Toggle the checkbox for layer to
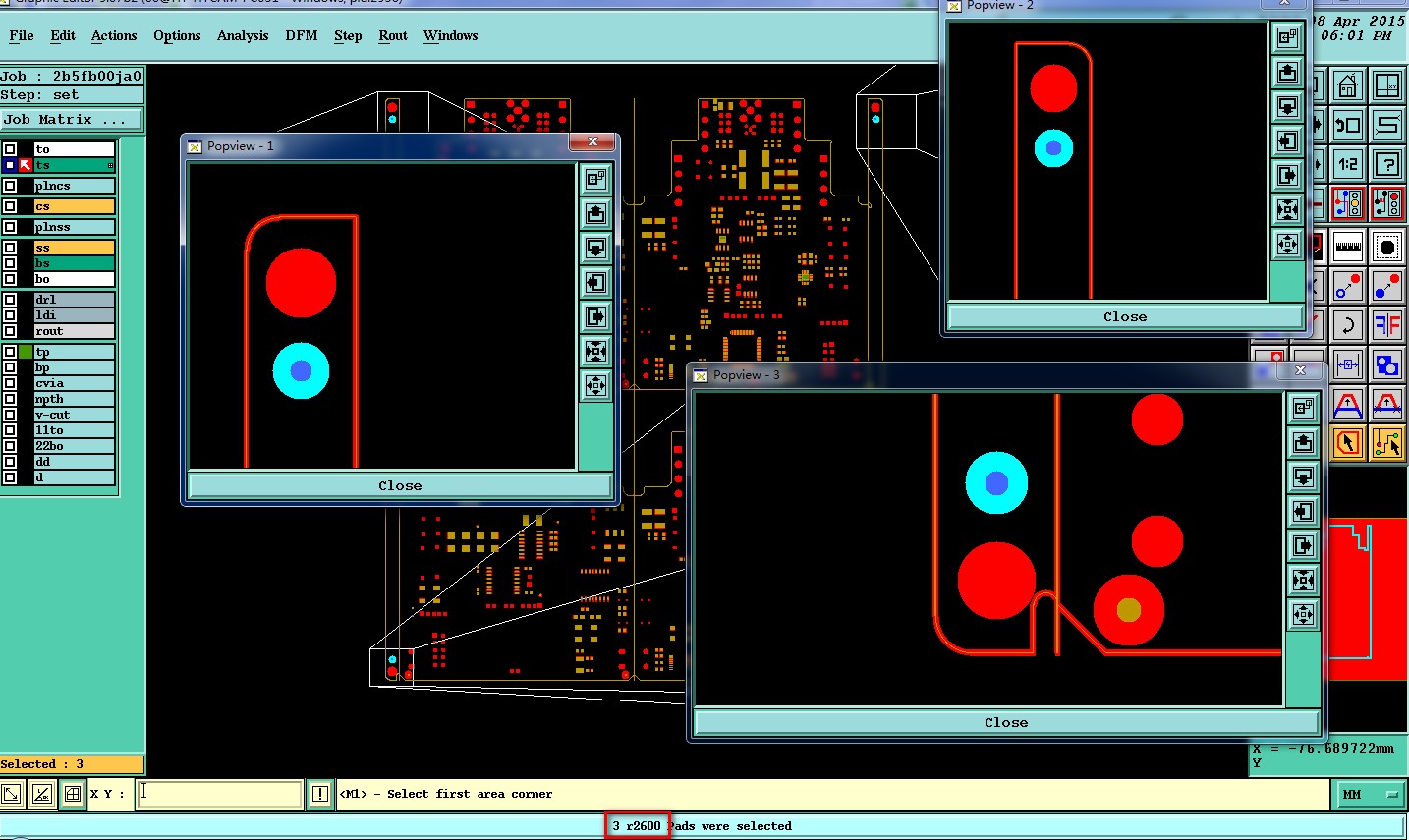This screenshot has width=1409, height=840. point(10,149)
